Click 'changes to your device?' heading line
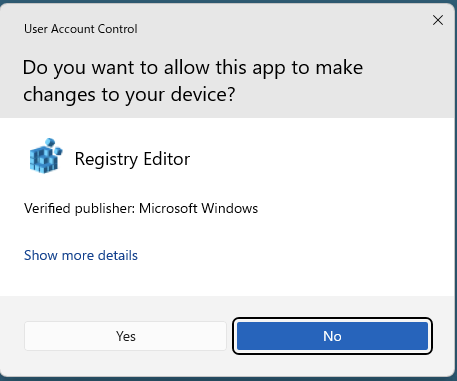The width and height of the screenshot is (457, 381). (129, 94)
